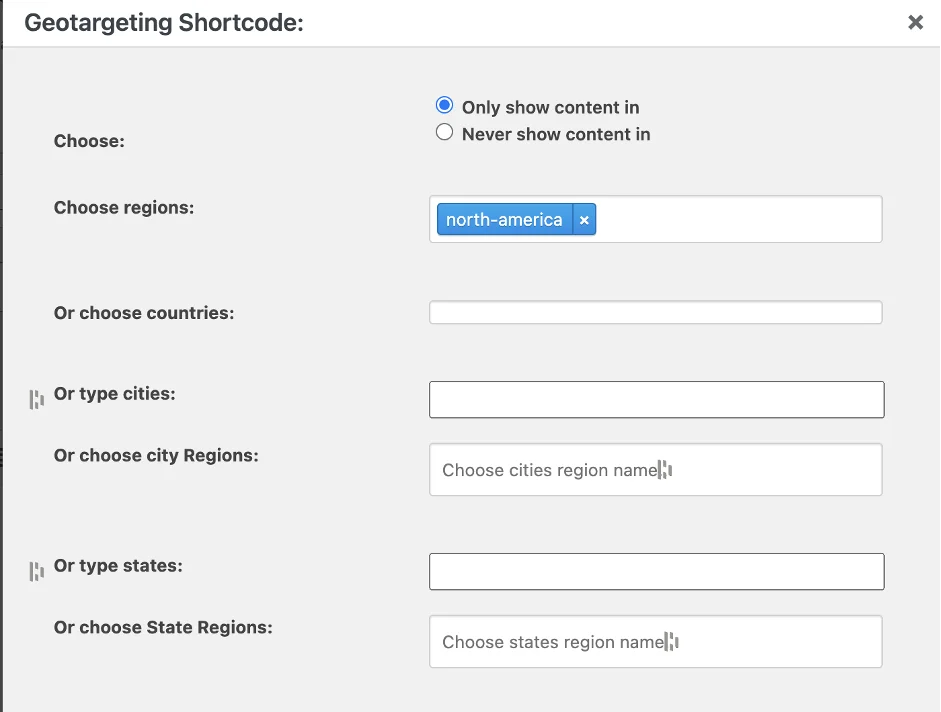Viewport: 941px width, 712px height.
Task: Select 'Never show content in' option
Action: (444, 132)
